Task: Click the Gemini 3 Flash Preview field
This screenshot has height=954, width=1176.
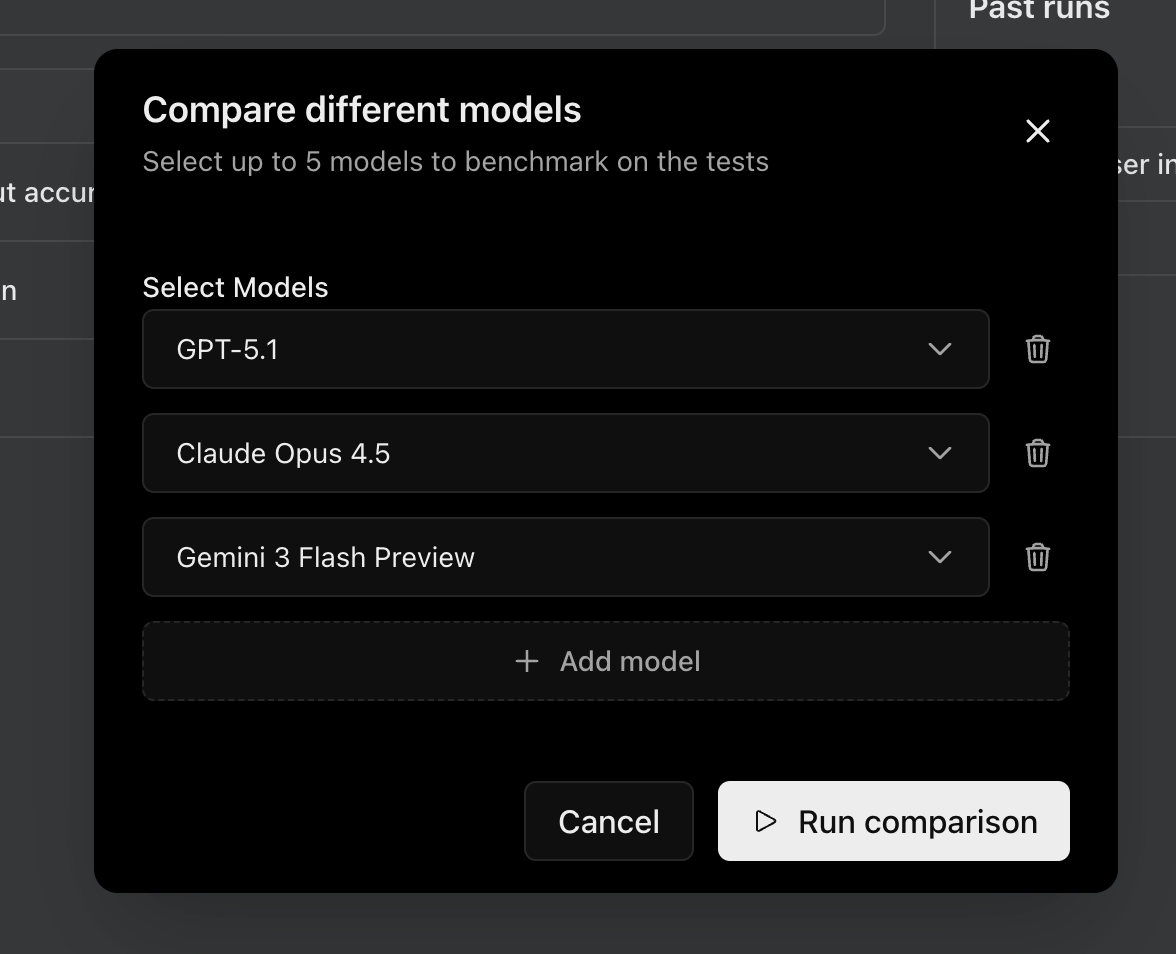Action: point(565,557)
